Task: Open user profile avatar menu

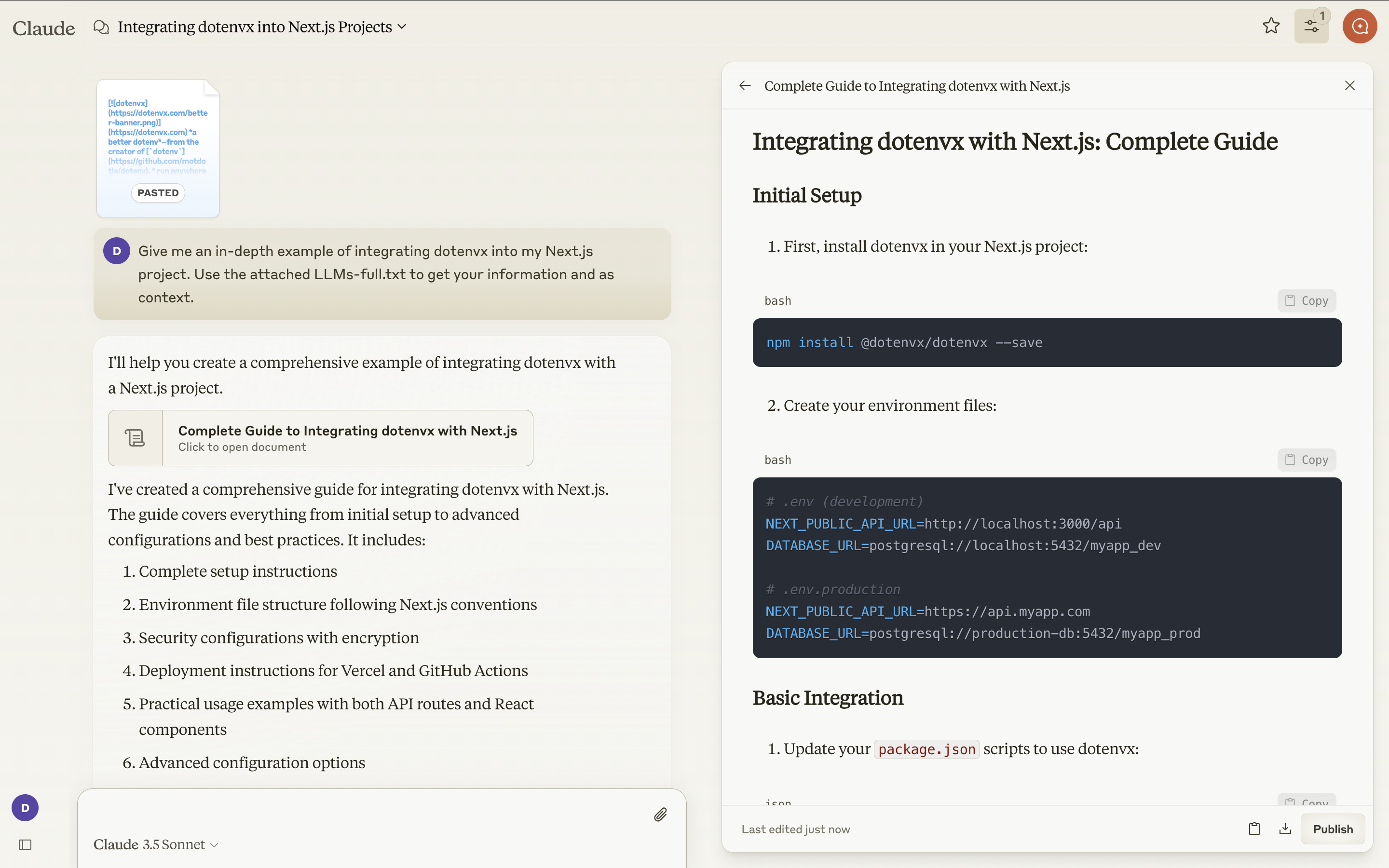Action: click(25, 808)
